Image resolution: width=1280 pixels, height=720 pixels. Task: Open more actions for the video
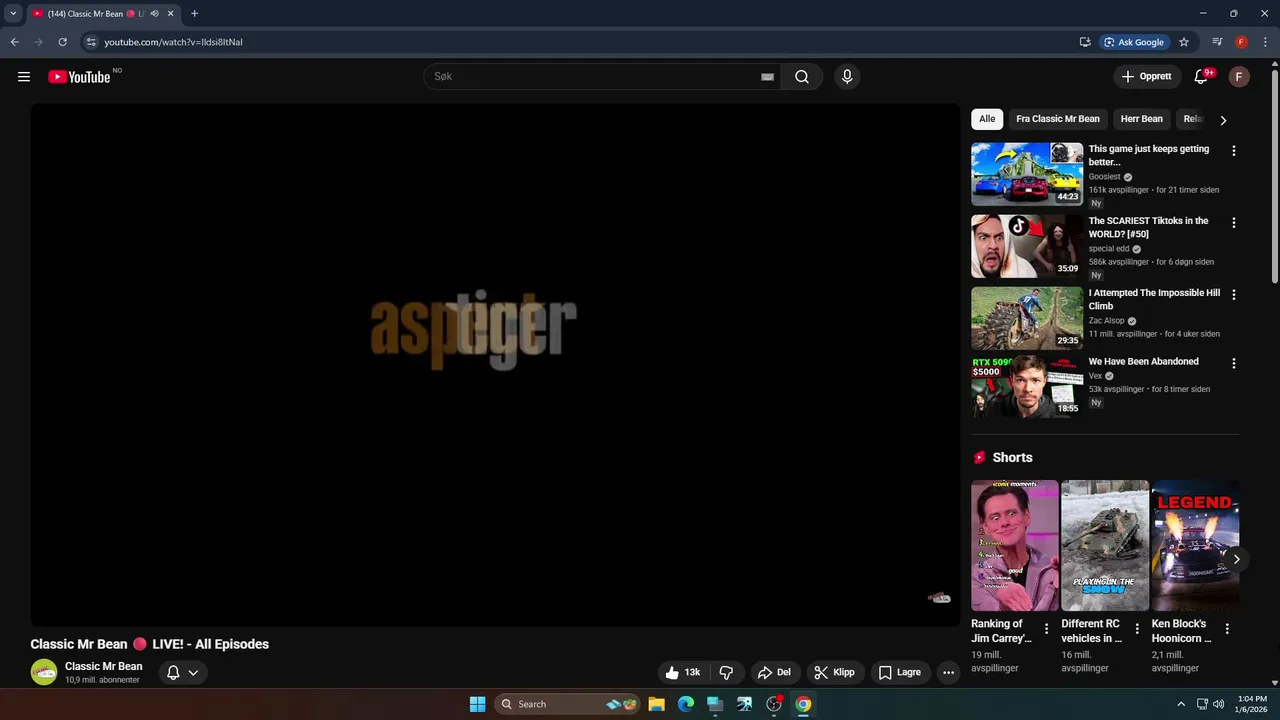(949, 673)
